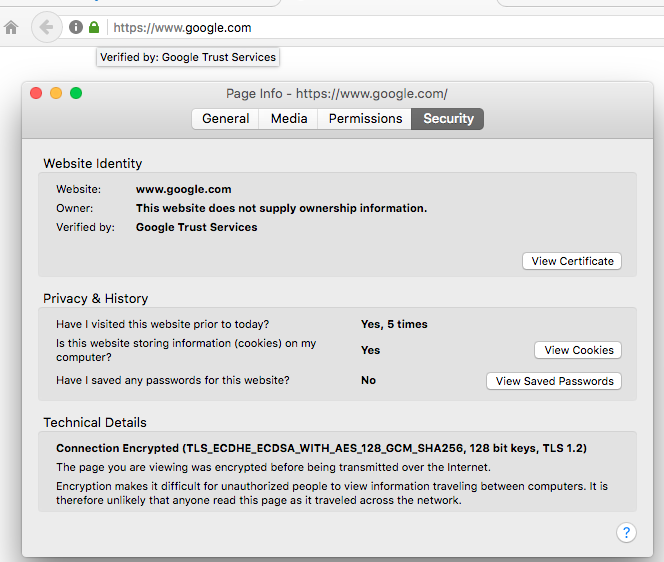Click the Security tab
Image resolution: width=664 pixels, height=562 pixels.
click(448, 118)
